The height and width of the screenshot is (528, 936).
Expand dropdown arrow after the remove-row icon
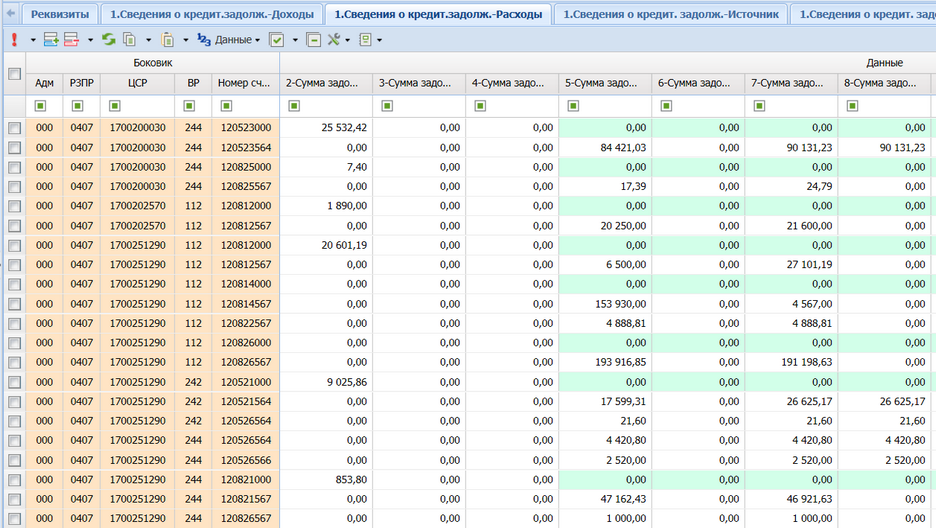tap(90, 40)
